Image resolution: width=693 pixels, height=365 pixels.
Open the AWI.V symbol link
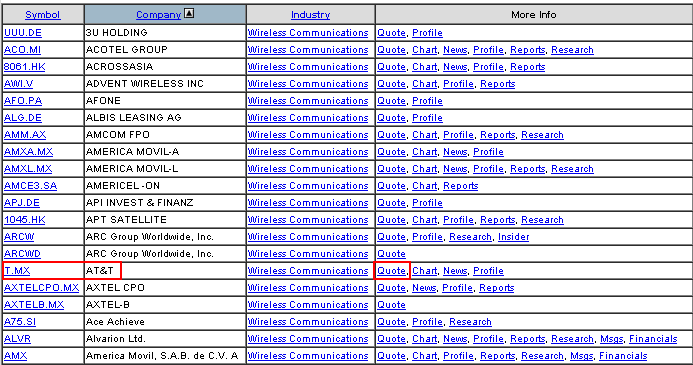point(19,84)
